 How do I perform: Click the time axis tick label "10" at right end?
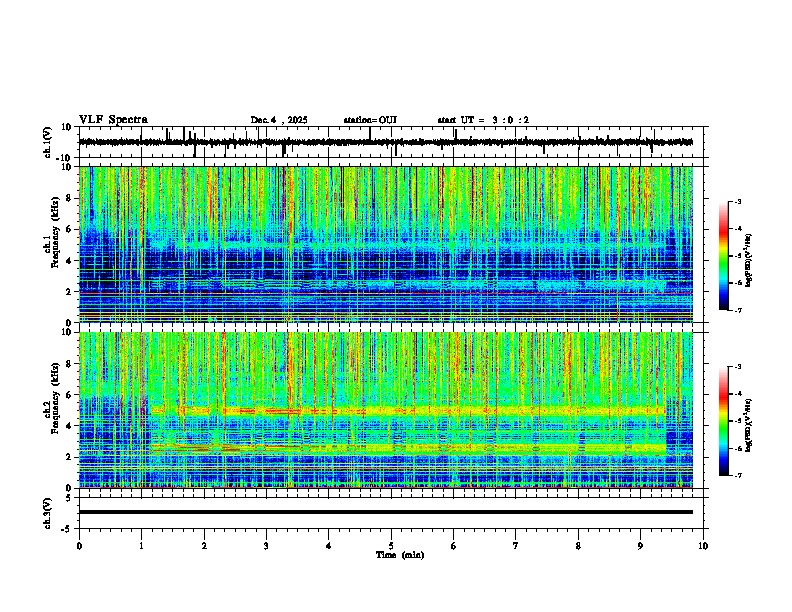703,546
